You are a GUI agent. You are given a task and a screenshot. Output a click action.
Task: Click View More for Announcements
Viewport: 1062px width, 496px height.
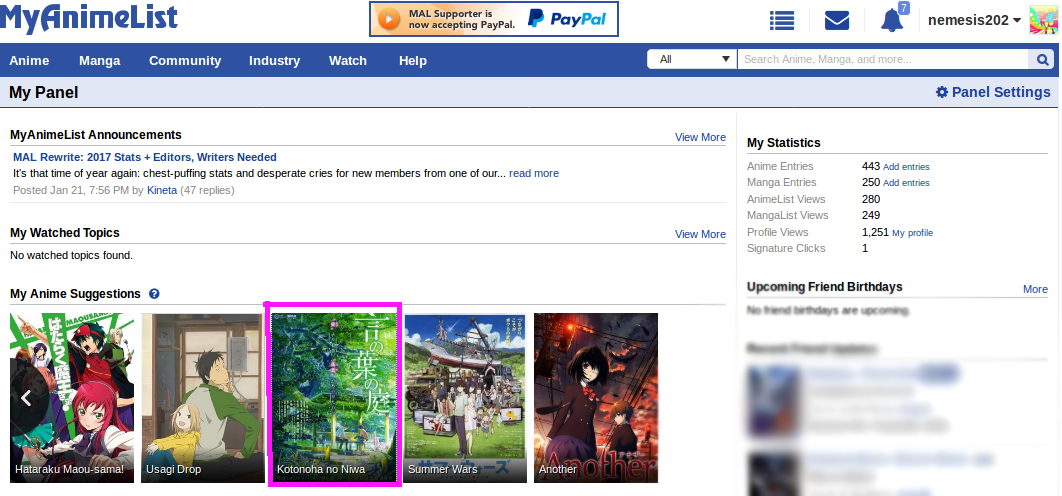pyautogui.click(x=700, y=137)
